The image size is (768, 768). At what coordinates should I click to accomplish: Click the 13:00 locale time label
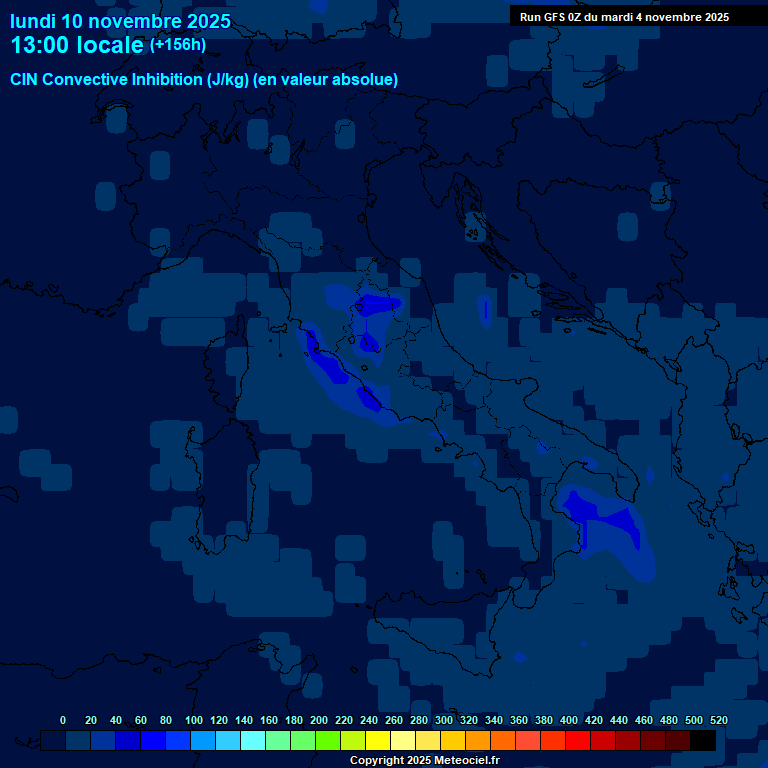77,46
